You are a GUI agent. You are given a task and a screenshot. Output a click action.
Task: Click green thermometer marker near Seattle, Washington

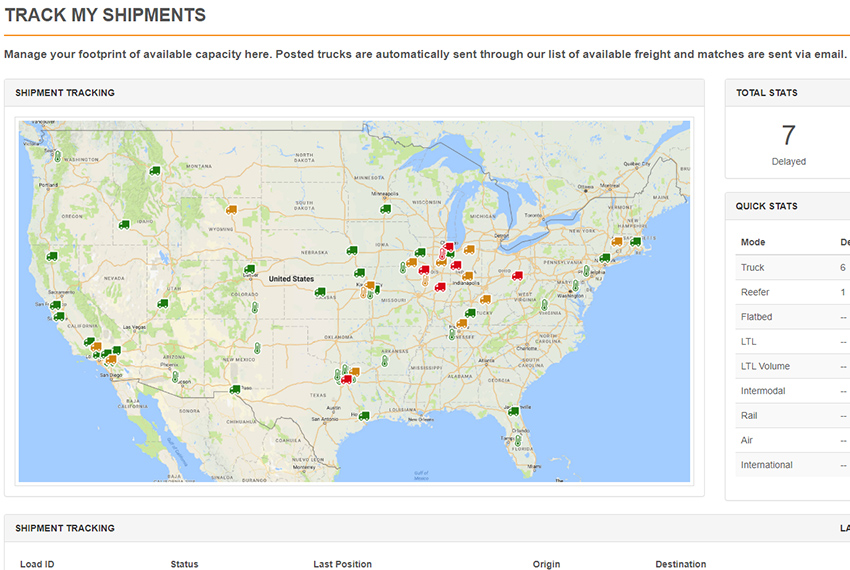coord(57,157)
